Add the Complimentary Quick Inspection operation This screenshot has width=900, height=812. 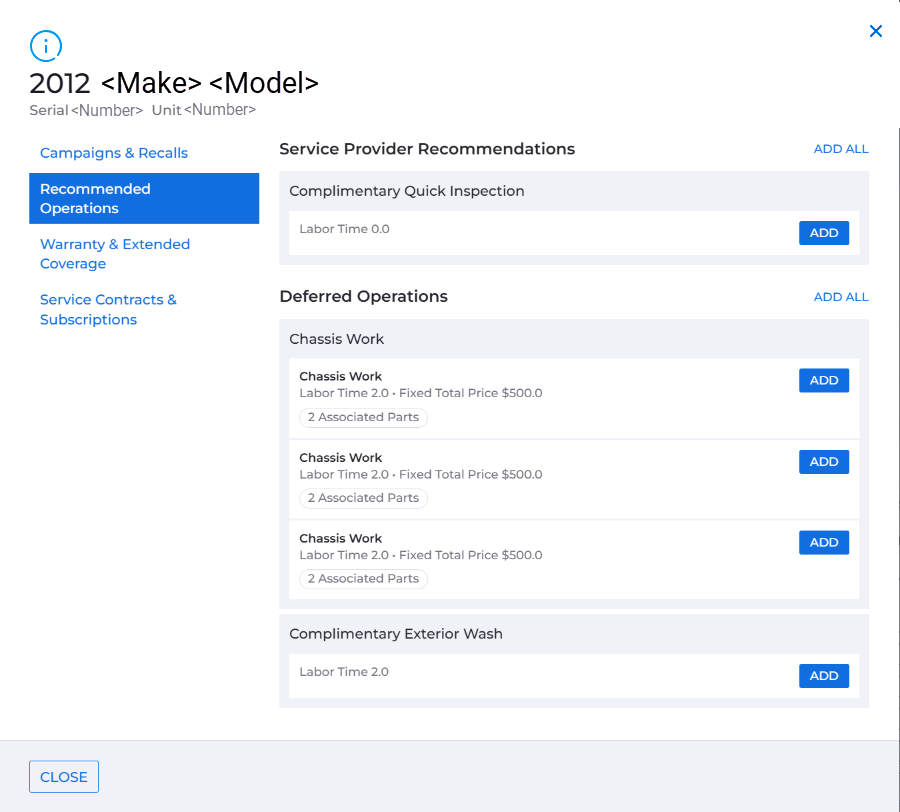click(824, 233)
